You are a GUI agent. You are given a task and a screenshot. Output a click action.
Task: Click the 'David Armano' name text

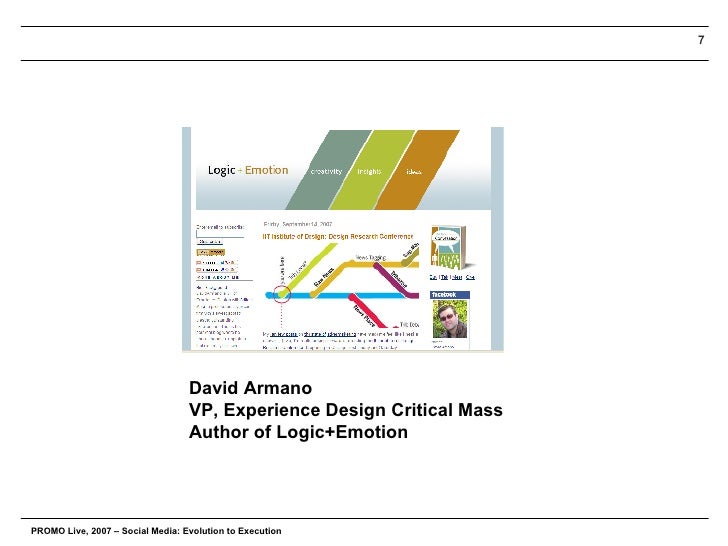click(x=250, y=388)
